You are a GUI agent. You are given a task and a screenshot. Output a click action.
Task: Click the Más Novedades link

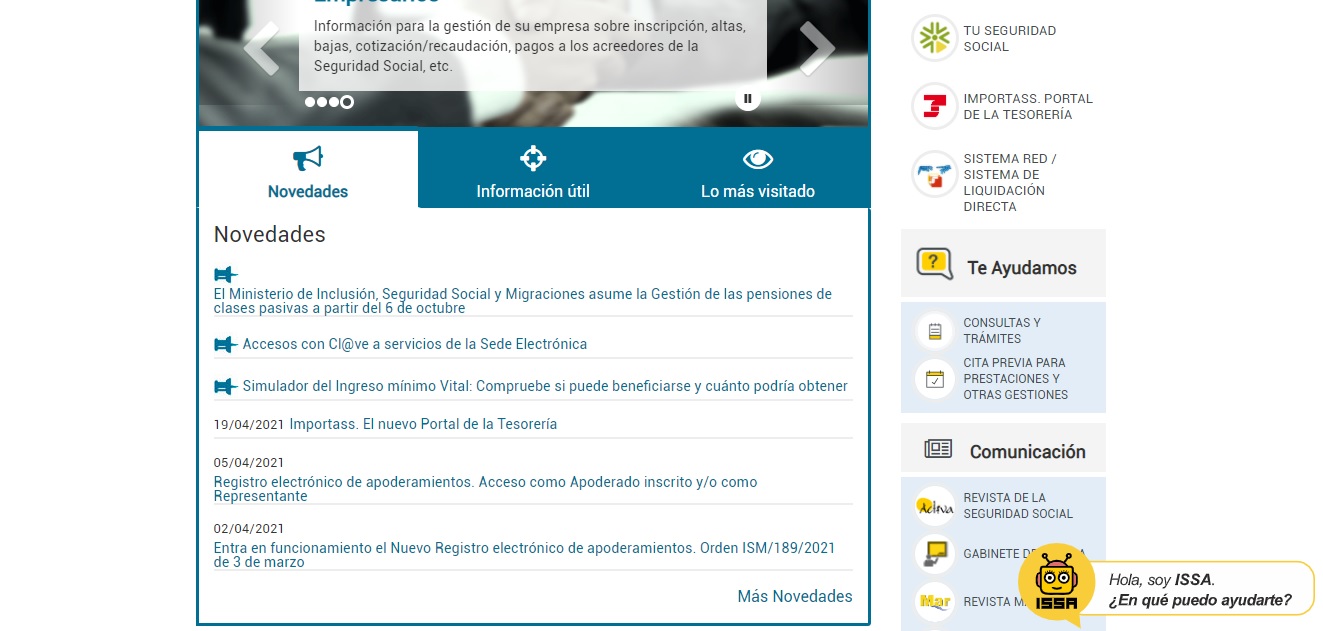click(794, 596)
